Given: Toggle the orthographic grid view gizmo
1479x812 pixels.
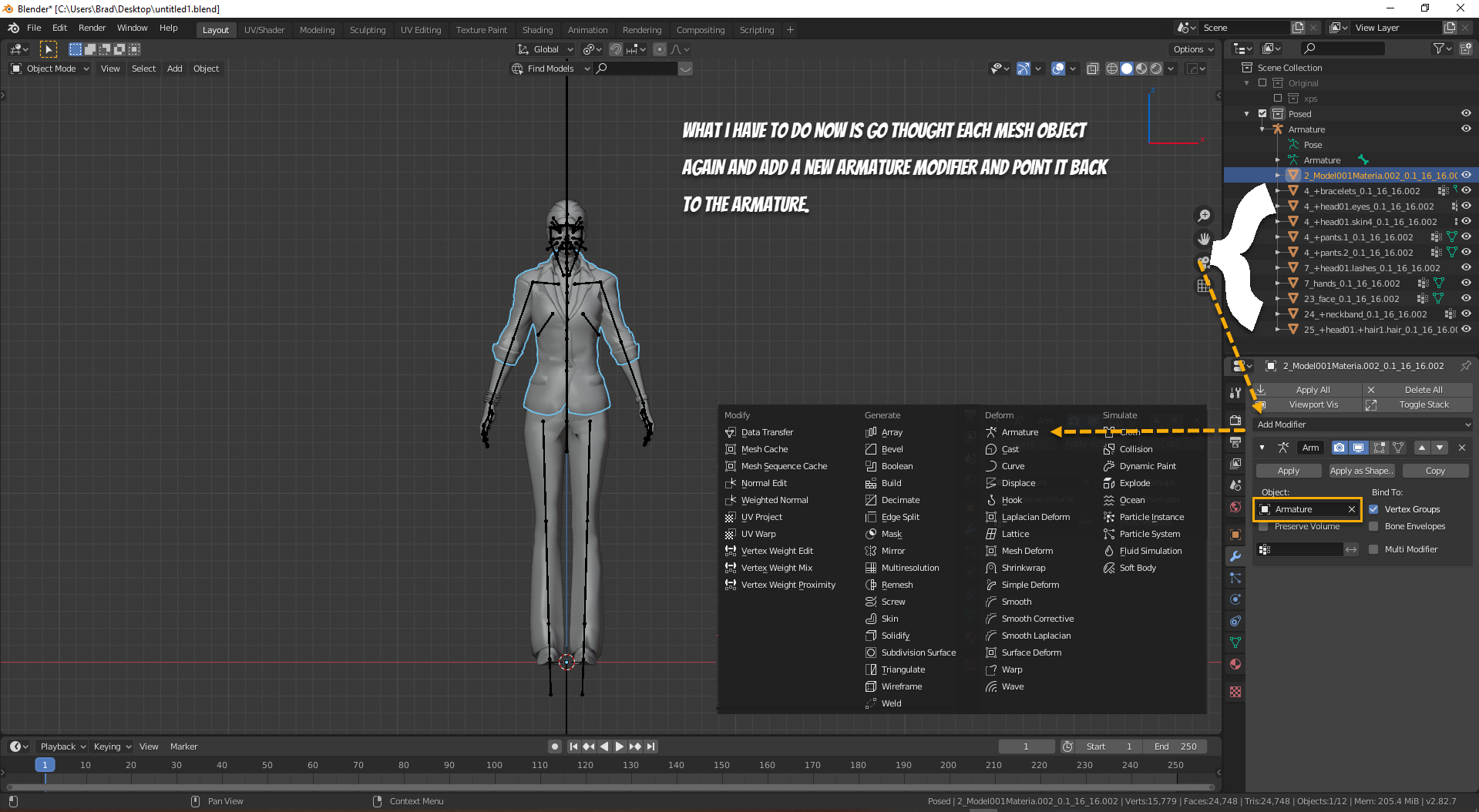Looking at the screenshot, I should (x=1203, y=286).
